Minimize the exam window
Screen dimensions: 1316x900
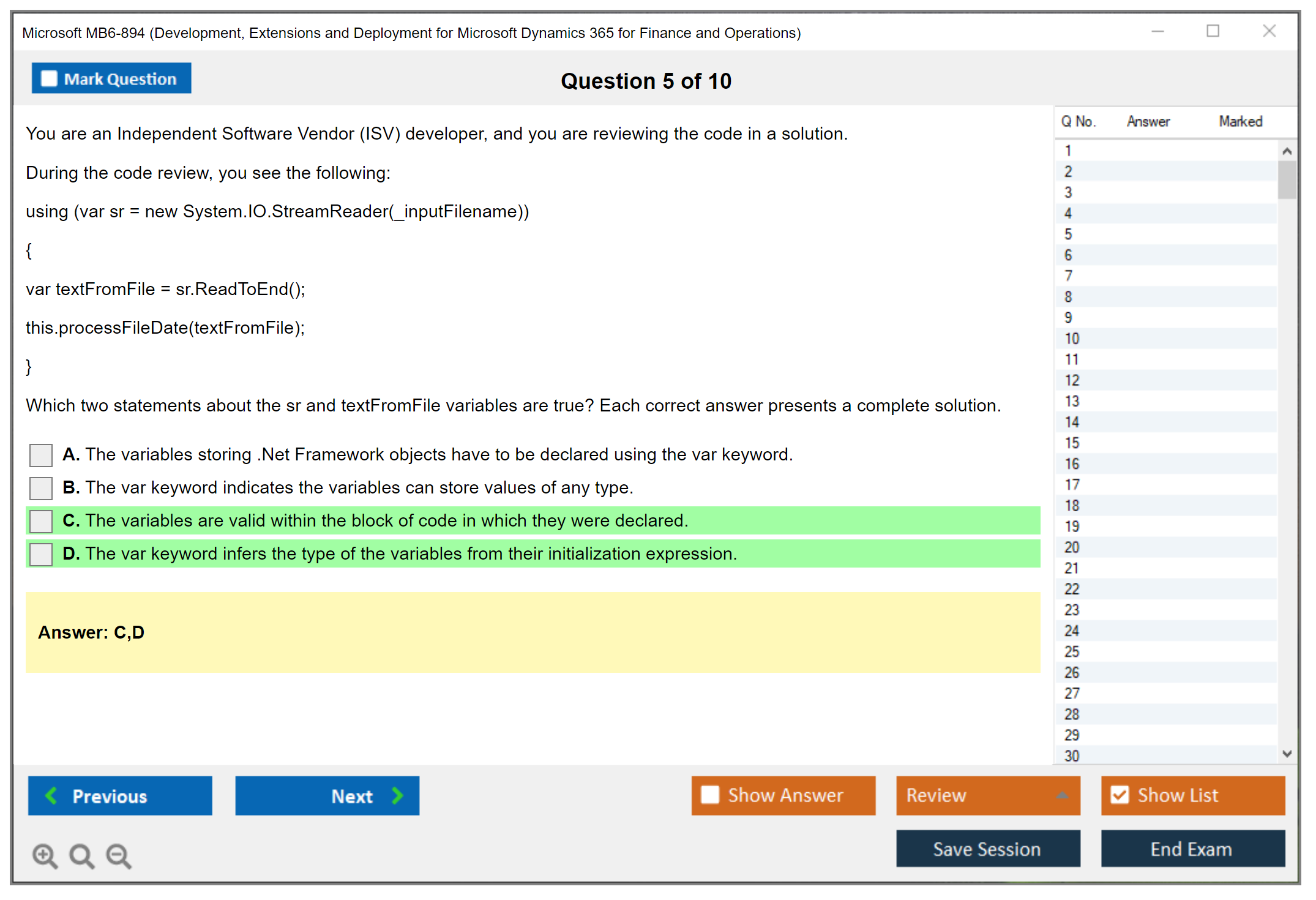coord(1157,31)
